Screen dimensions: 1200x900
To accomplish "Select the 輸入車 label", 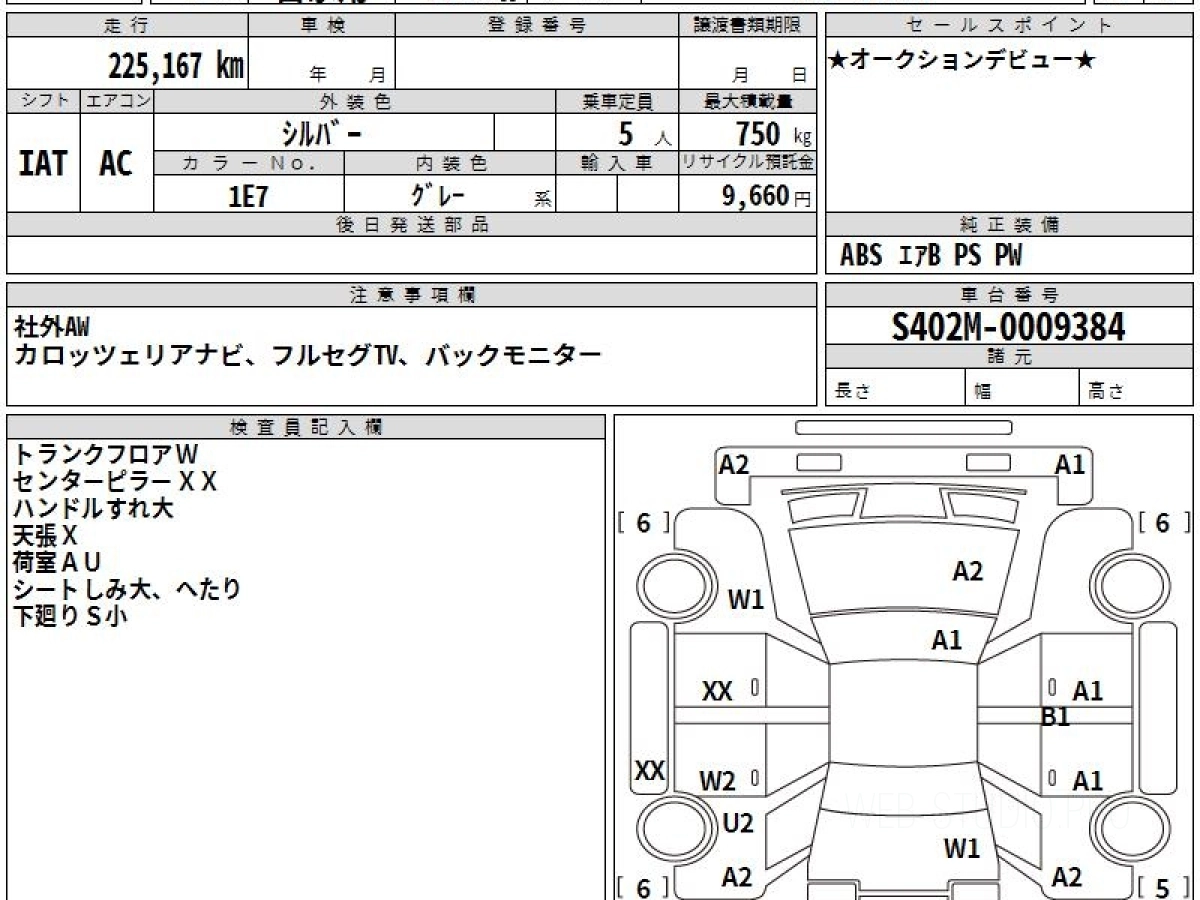I will tap(617, 163).
